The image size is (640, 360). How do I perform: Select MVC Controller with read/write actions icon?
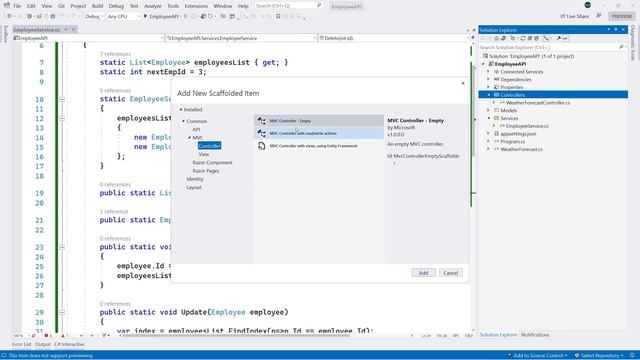tap(262, 133)
